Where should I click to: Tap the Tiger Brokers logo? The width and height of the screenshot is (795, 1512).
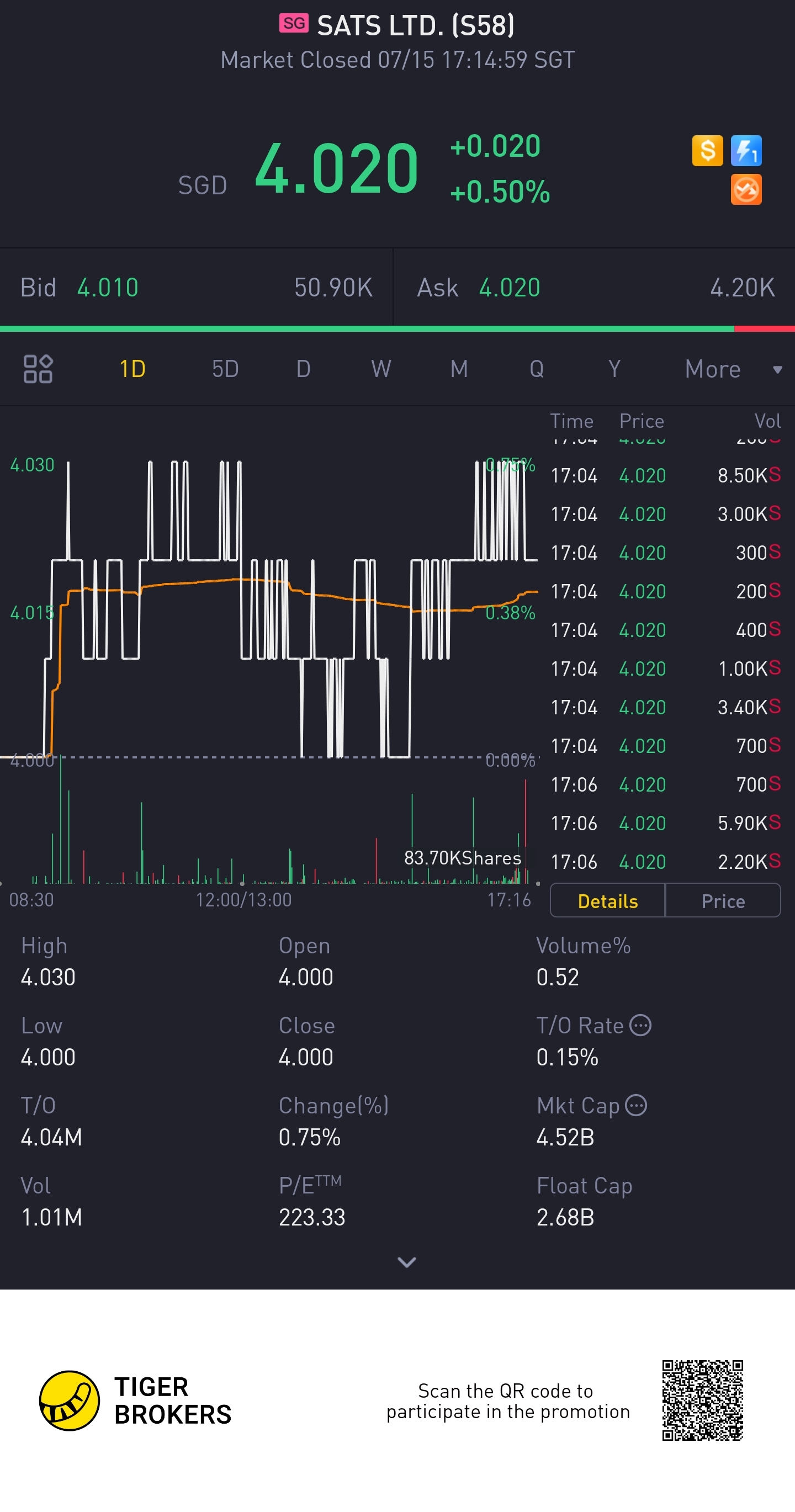136,1400
